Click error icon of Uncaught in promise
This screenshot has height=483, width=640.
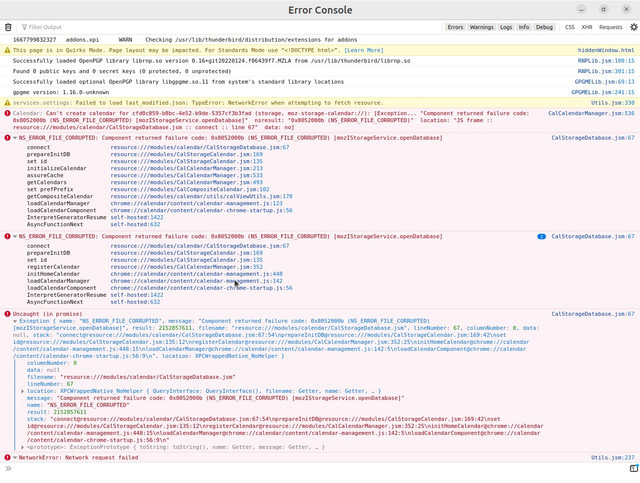click(7, 314)
